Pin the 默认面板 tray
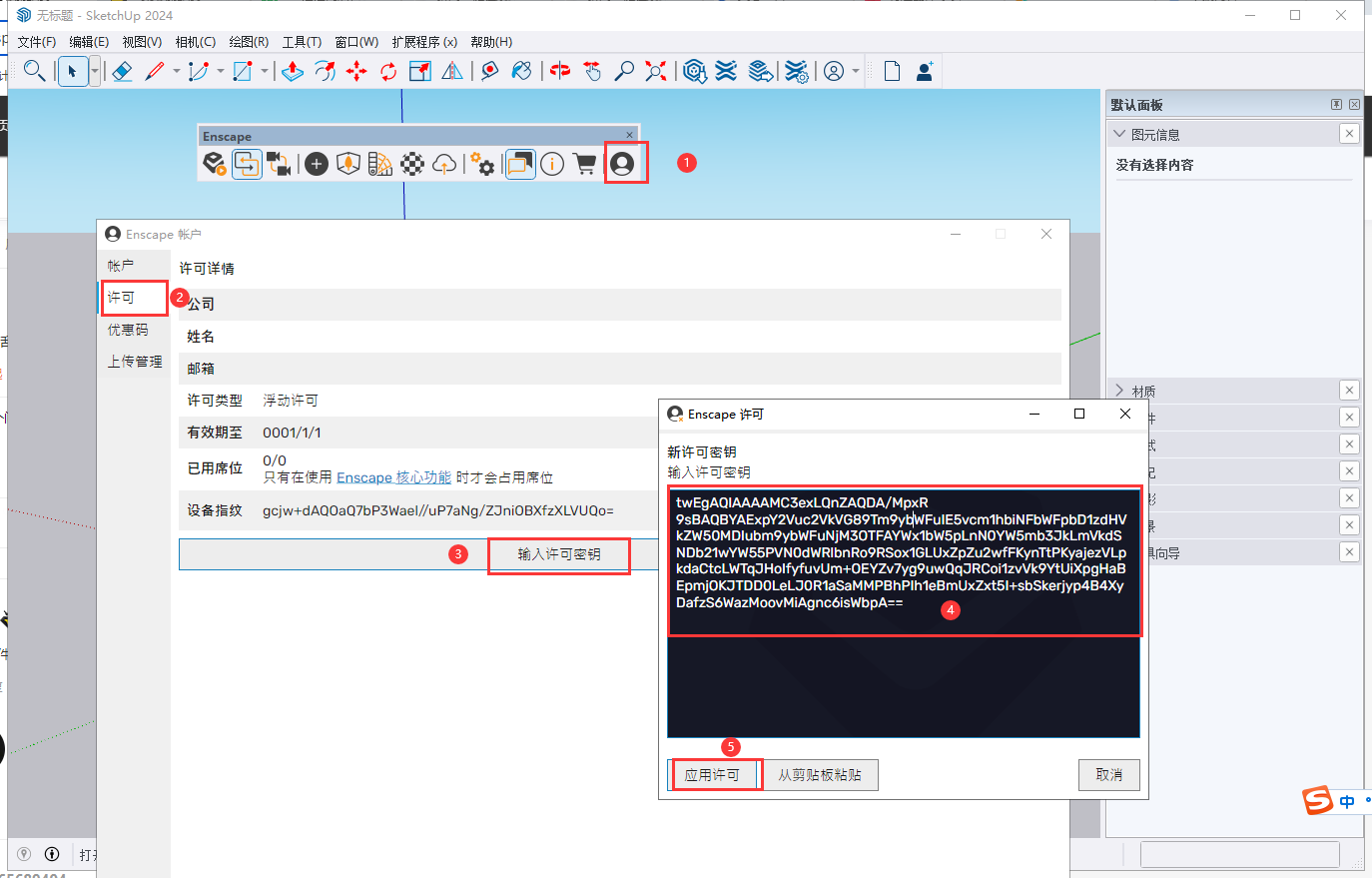The height and width of the screenshot is (878, 1372). (1336, 104)
